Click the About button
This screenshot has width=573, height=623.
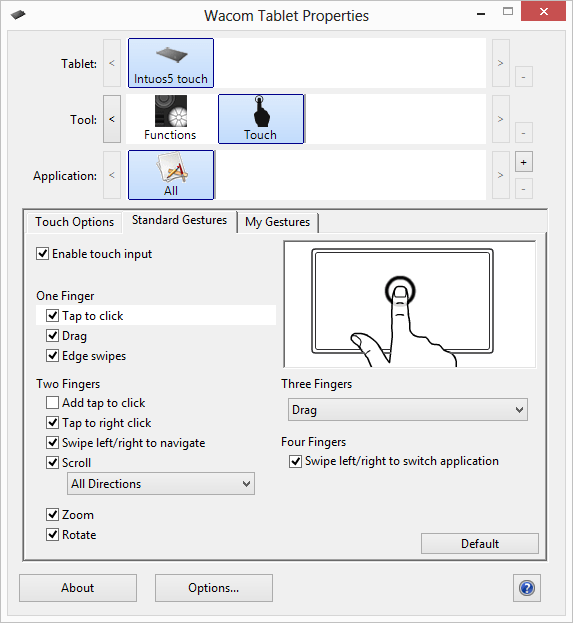click(x=78, y=588)
